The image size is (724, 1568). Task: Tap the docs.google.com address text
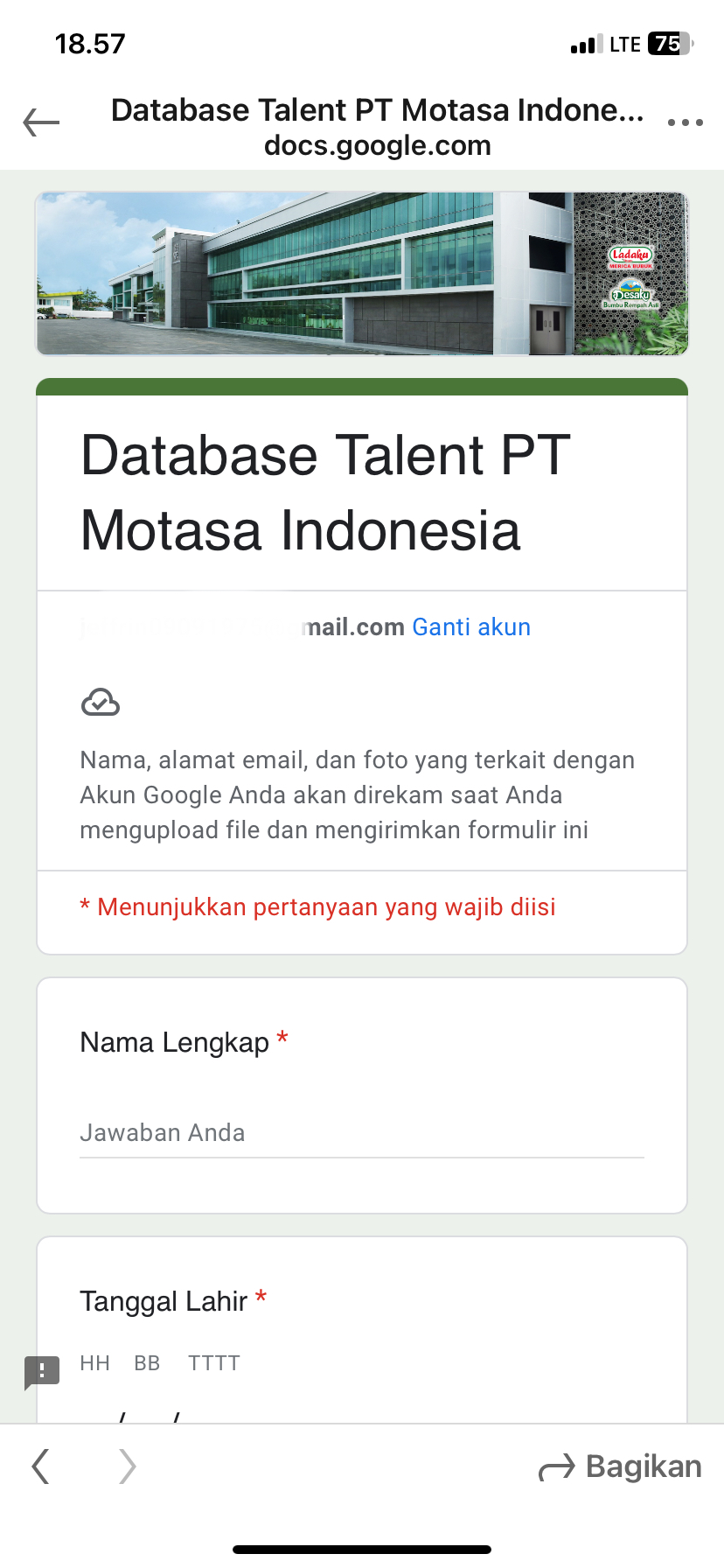tap(378, 145)
